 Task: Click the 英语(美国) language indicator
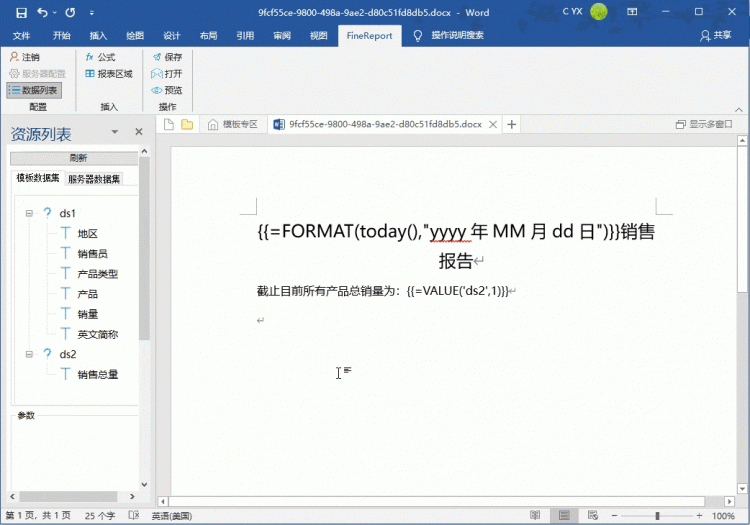click(172, 516)
